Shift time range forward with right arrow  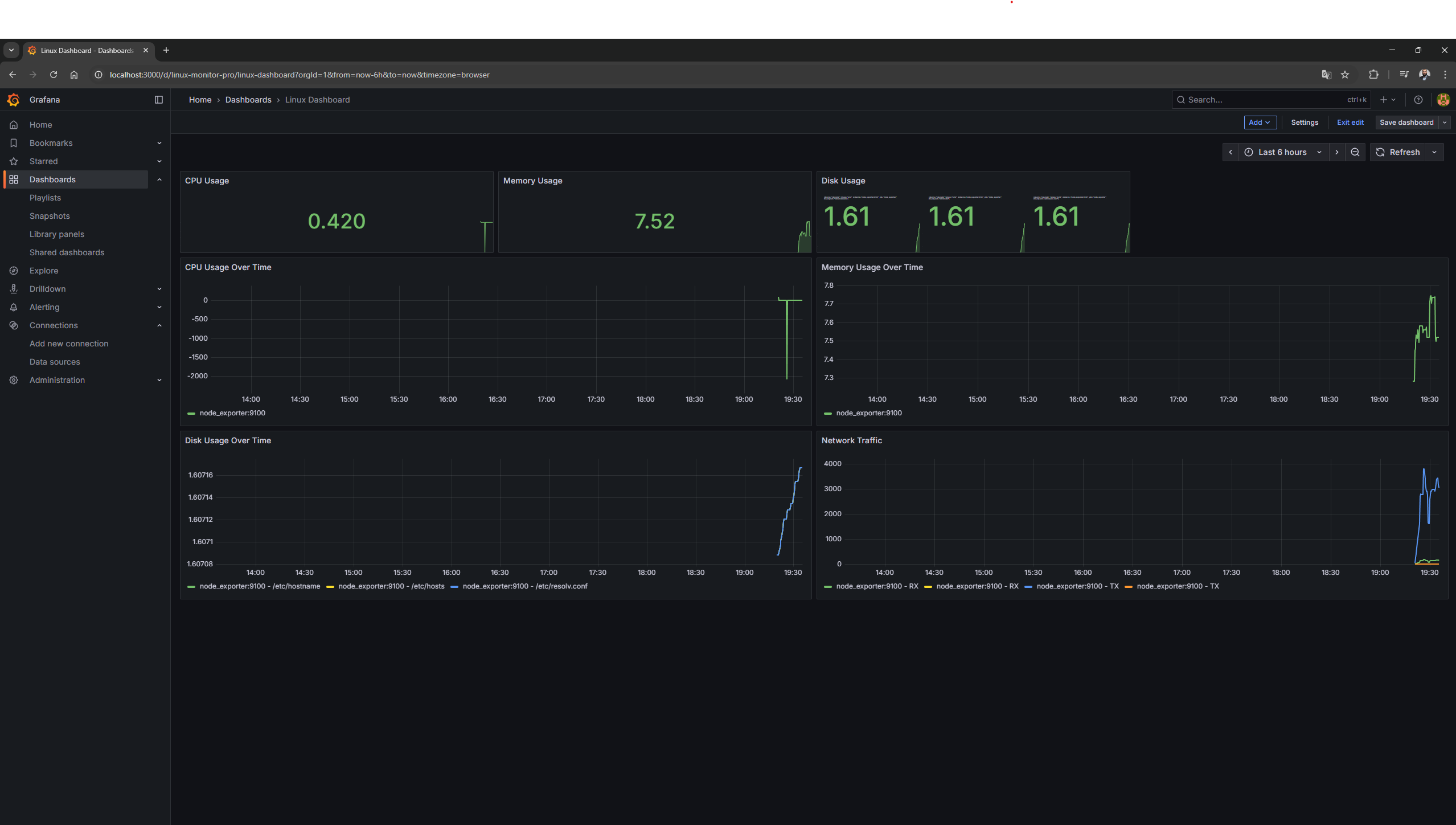[1337, 152]
